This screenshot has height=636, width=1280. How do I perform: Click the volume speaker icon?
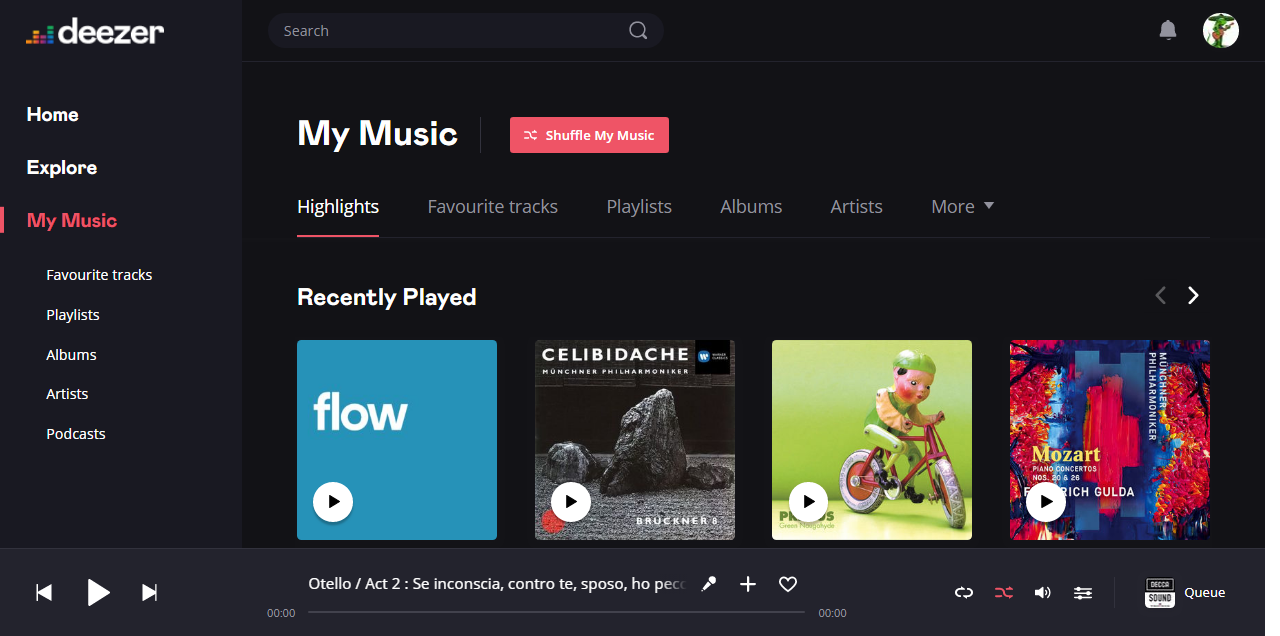[x=1043, y=593]
